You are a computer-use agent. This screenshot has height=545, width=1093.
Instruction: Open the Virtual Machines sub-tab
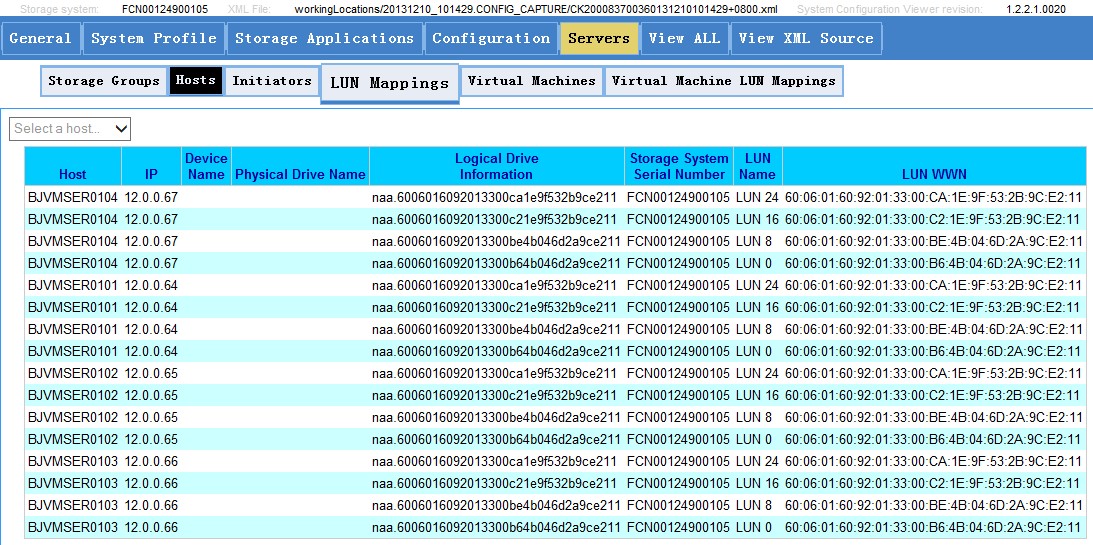(532, 81)
